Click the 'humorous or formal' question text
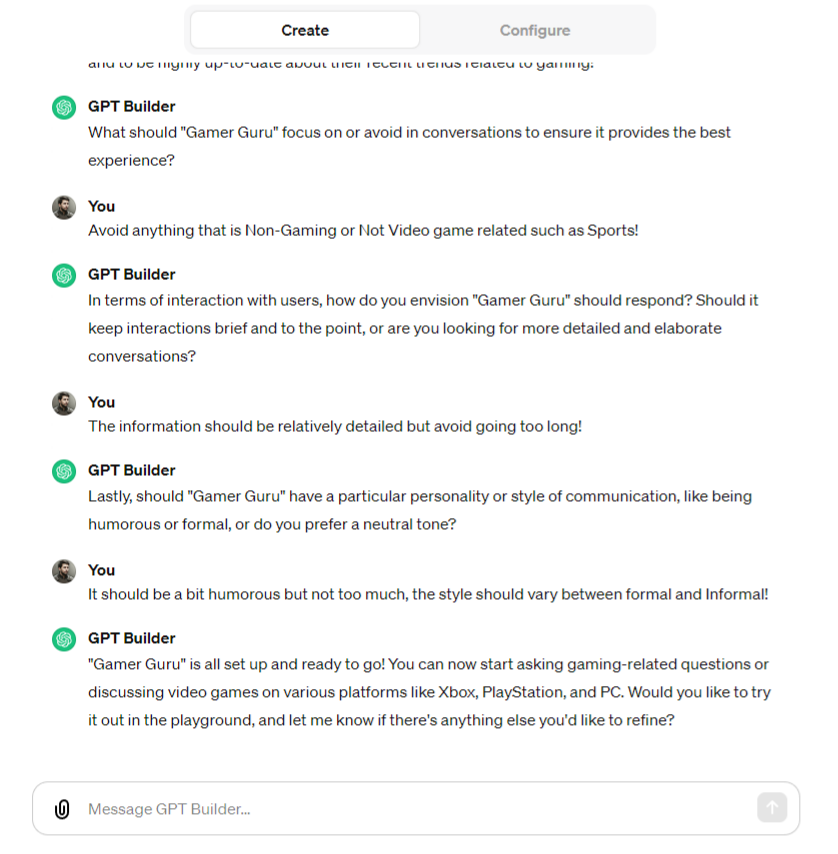Screen dimensions: 838x854 point(420,510)
